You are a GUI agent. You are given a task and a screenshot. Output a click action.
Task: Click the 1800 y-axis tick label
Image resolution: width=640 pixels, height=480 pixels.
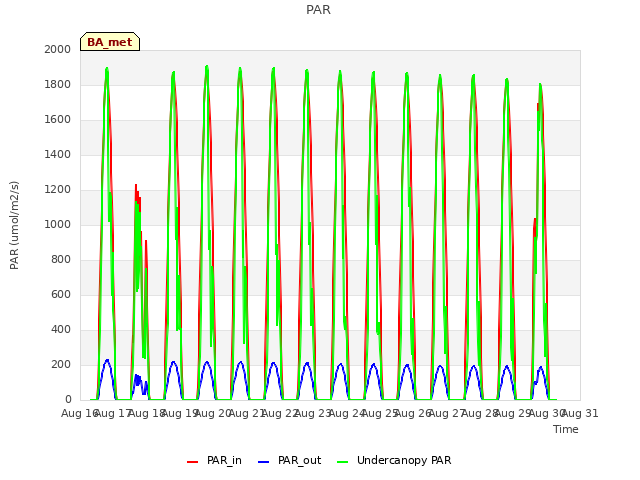coord(58,84)
